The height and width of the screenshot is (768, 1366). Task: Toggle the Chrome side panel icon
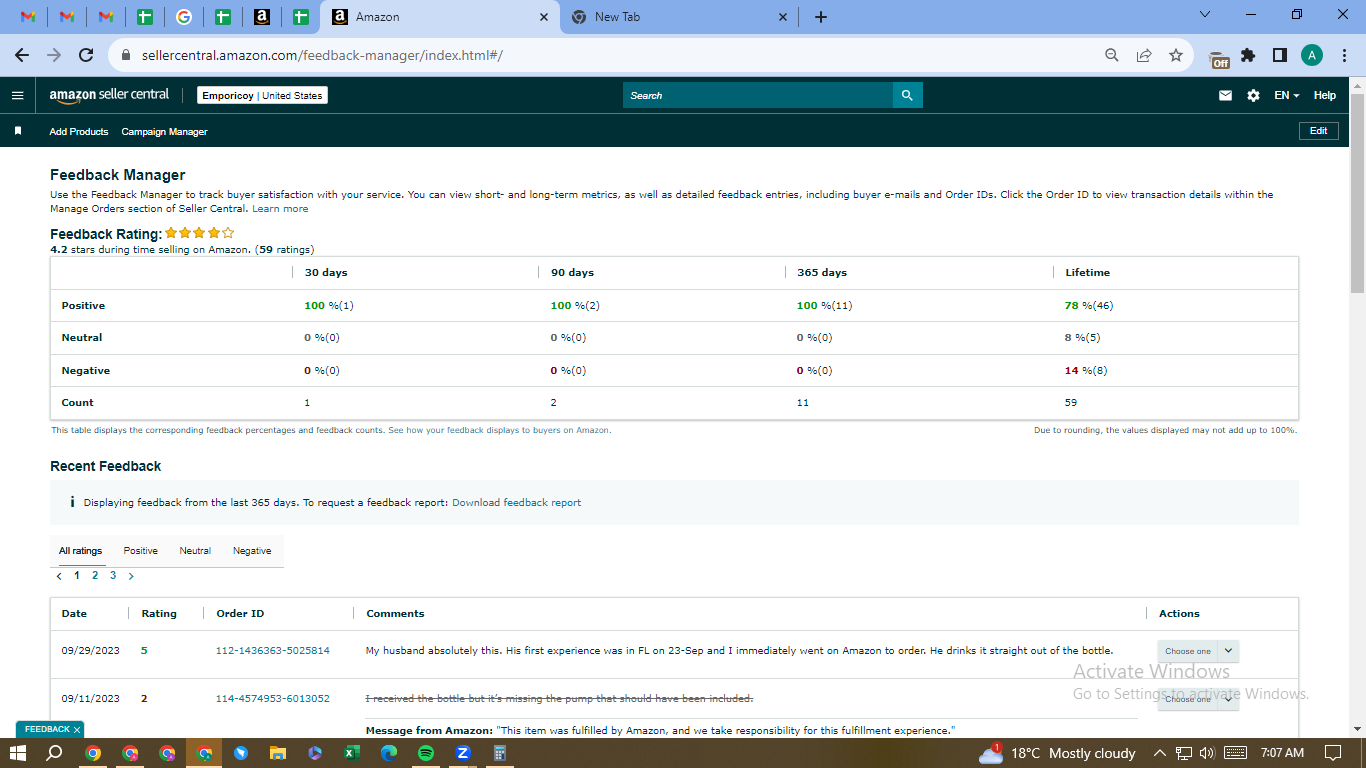(1279, 56)
